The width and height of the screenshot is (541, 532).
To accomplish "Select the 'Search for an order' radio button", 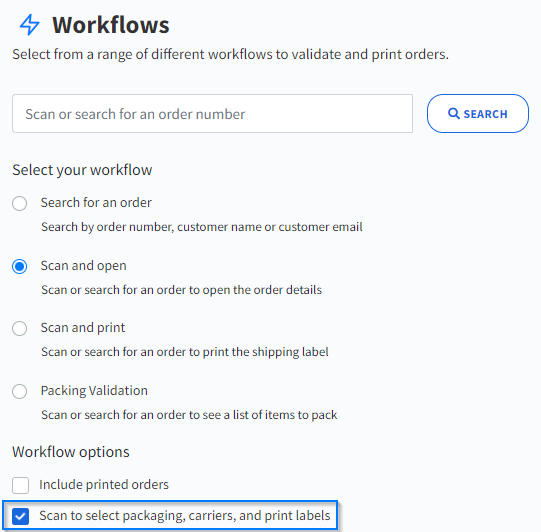I will point(19,203).
